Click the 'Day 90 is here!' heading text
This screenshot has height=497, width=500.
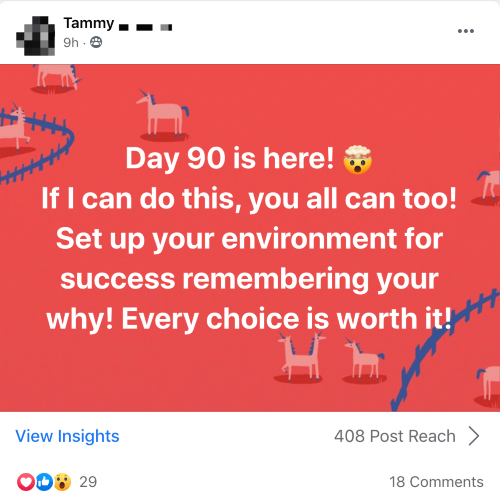point(229,159)
